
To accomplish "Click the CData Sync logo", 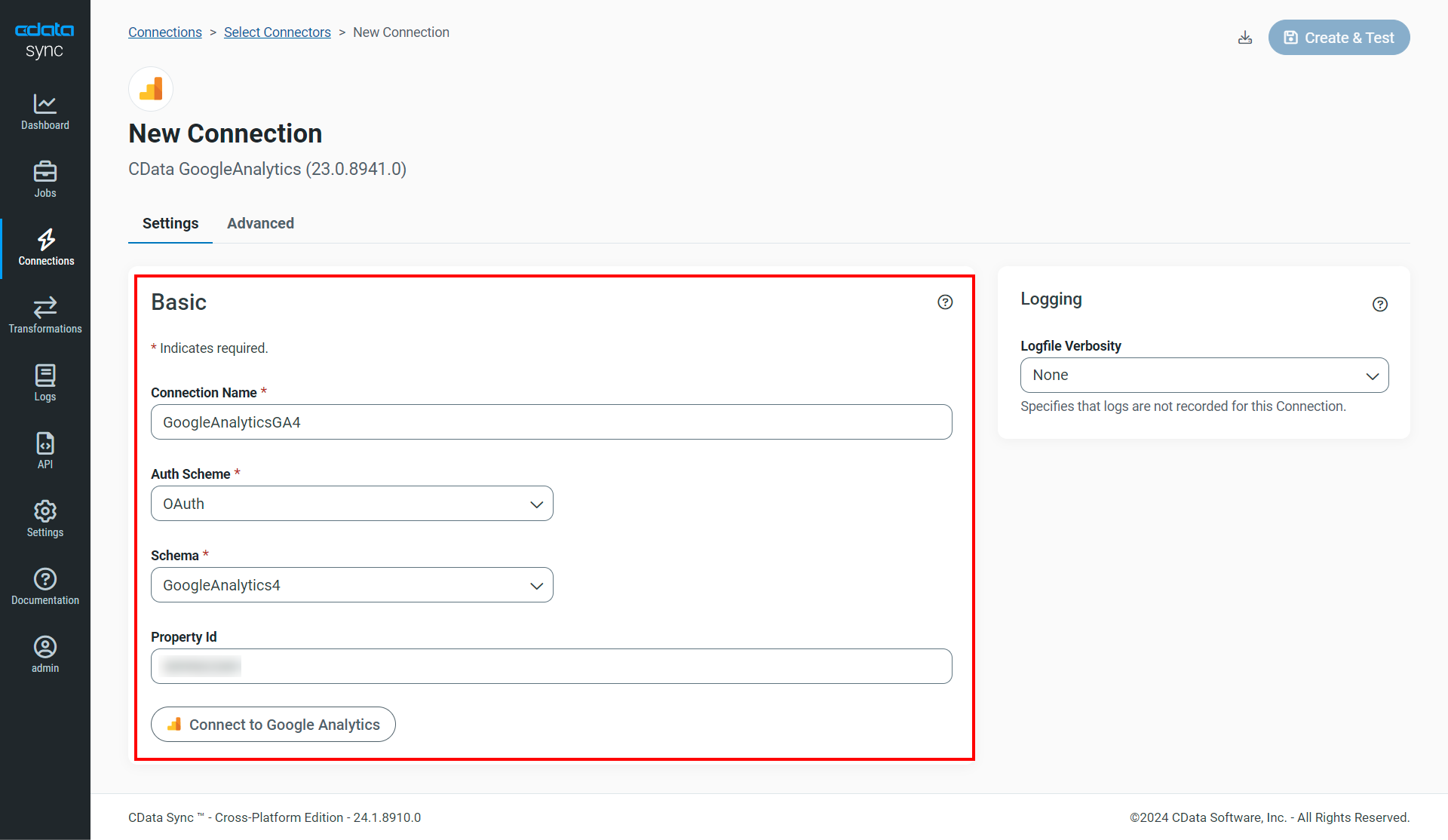I will tap(44, 41).
